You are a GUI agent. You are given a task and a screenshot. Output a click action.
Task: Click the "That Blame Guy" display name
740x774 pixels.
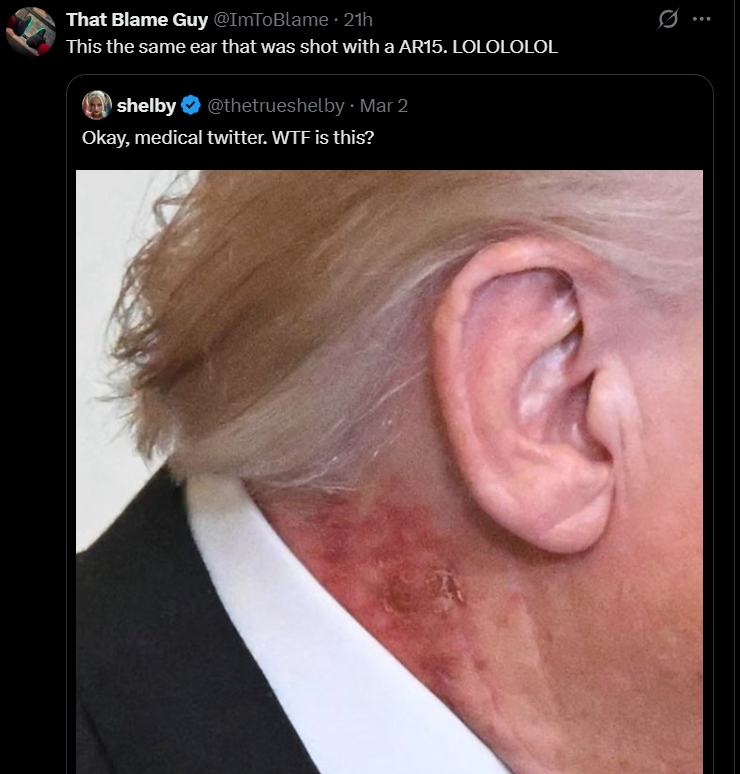point(137,20)
